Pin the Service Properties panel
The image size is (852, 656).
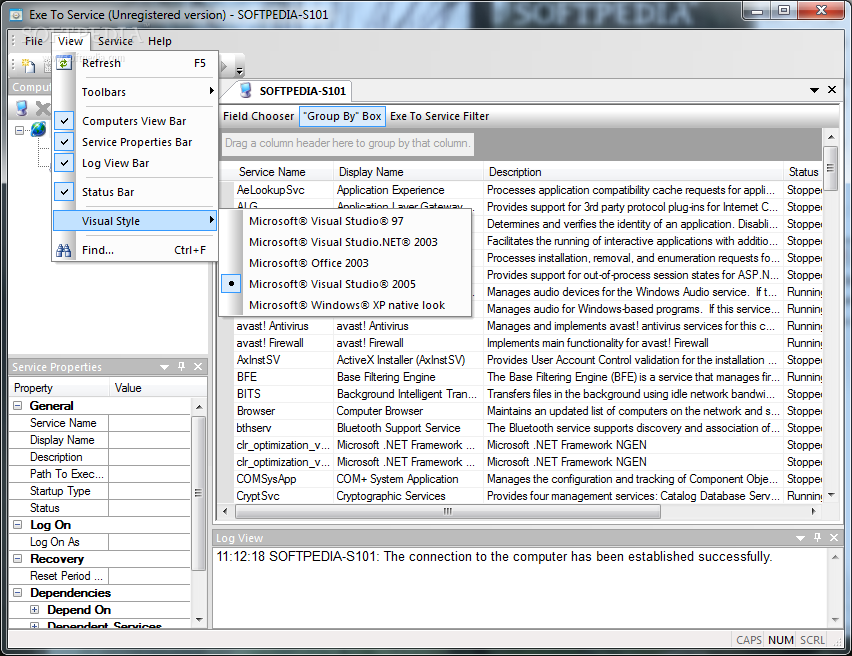(x=181, y=367)
